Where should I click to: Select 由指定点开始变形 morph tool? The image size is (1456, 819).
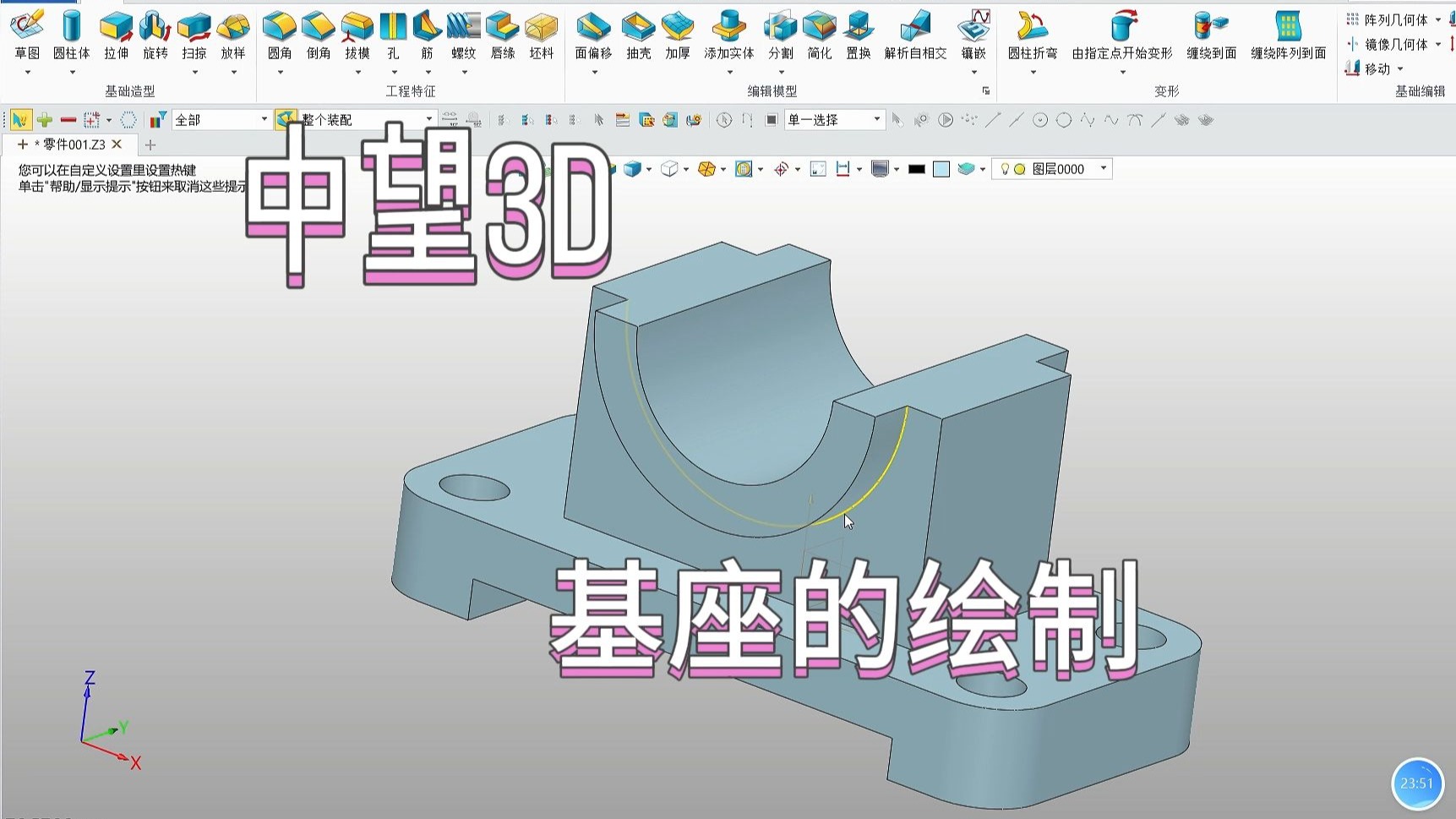coord(1121,36)
